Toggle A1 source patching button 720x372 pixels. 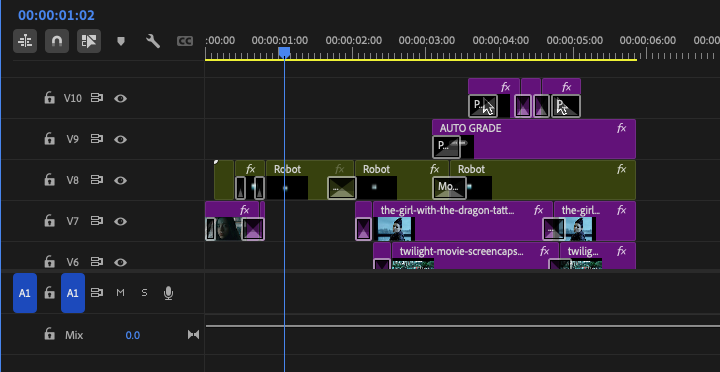click(x=25, y=293)
